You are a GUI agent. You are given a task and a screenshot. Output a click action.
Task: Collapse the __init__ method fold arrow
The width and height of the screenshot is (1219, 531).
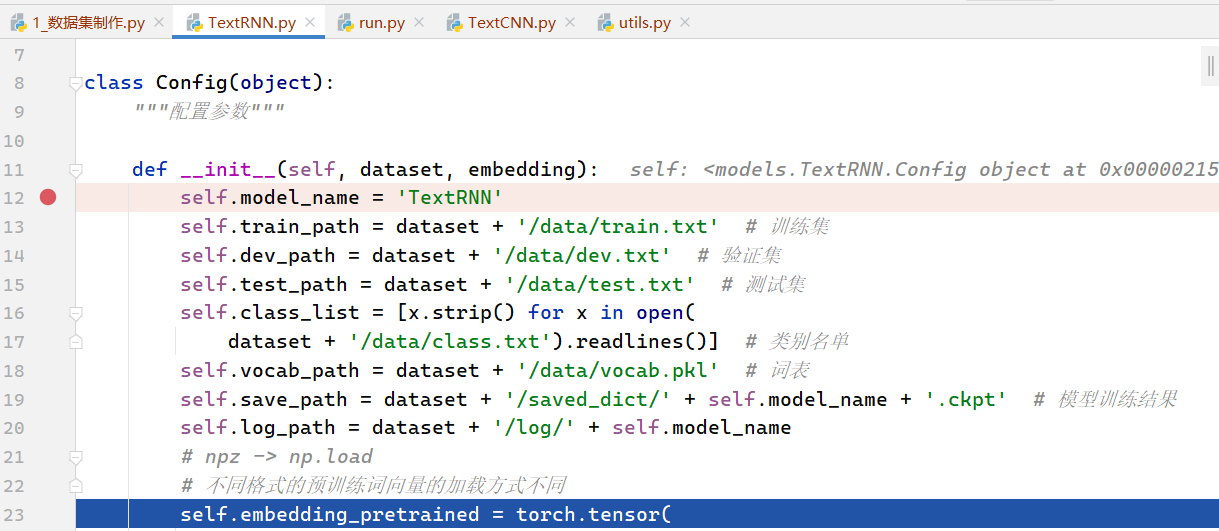pos(75,170)
